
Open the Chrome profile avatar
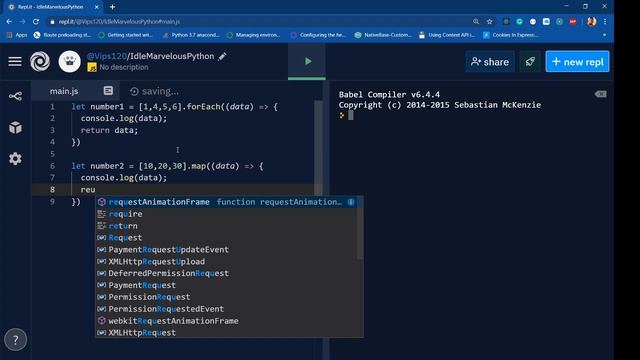[591, 22]
